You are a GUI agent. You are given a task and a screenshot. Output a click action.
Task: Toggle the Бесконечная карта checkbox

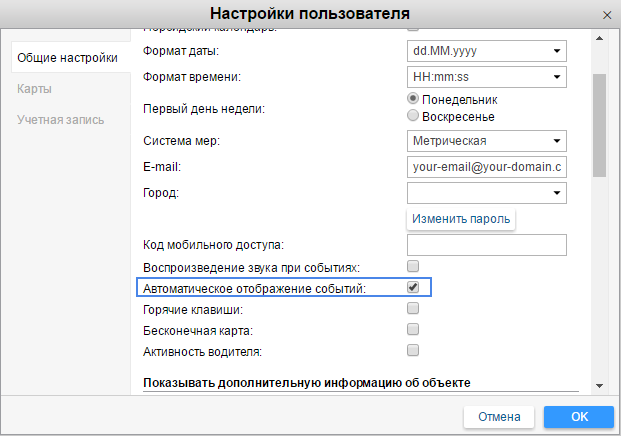click(x=413, y=330)
